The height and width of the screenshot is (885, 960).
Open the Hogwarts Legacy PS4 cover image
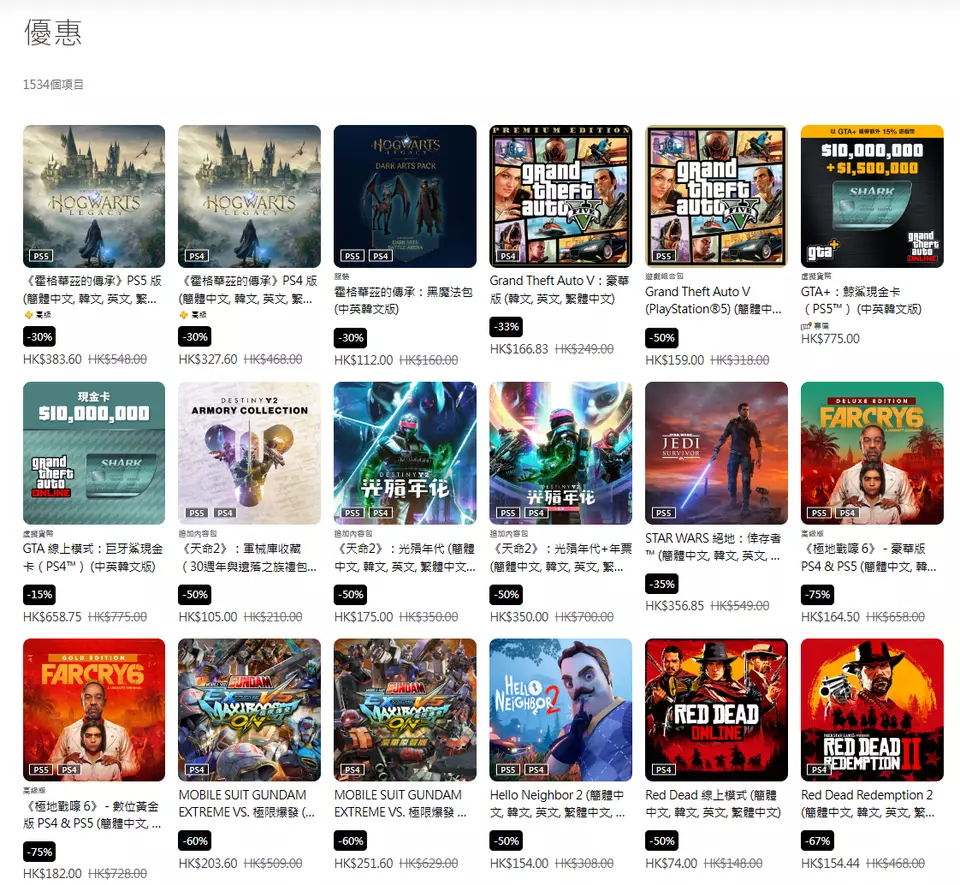point(249,196)
